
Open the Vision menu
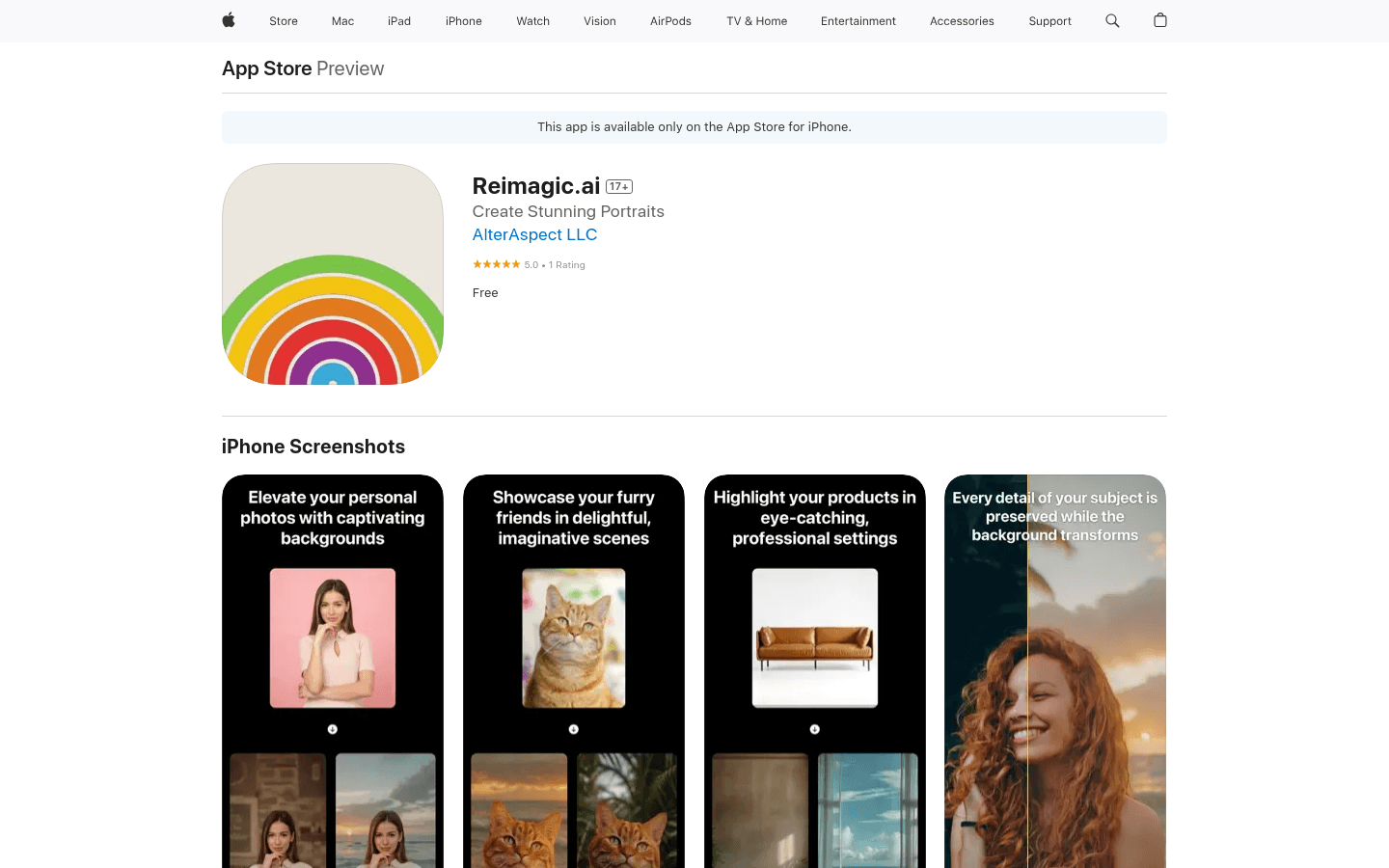pyautogui.click(x=600, y=21)
